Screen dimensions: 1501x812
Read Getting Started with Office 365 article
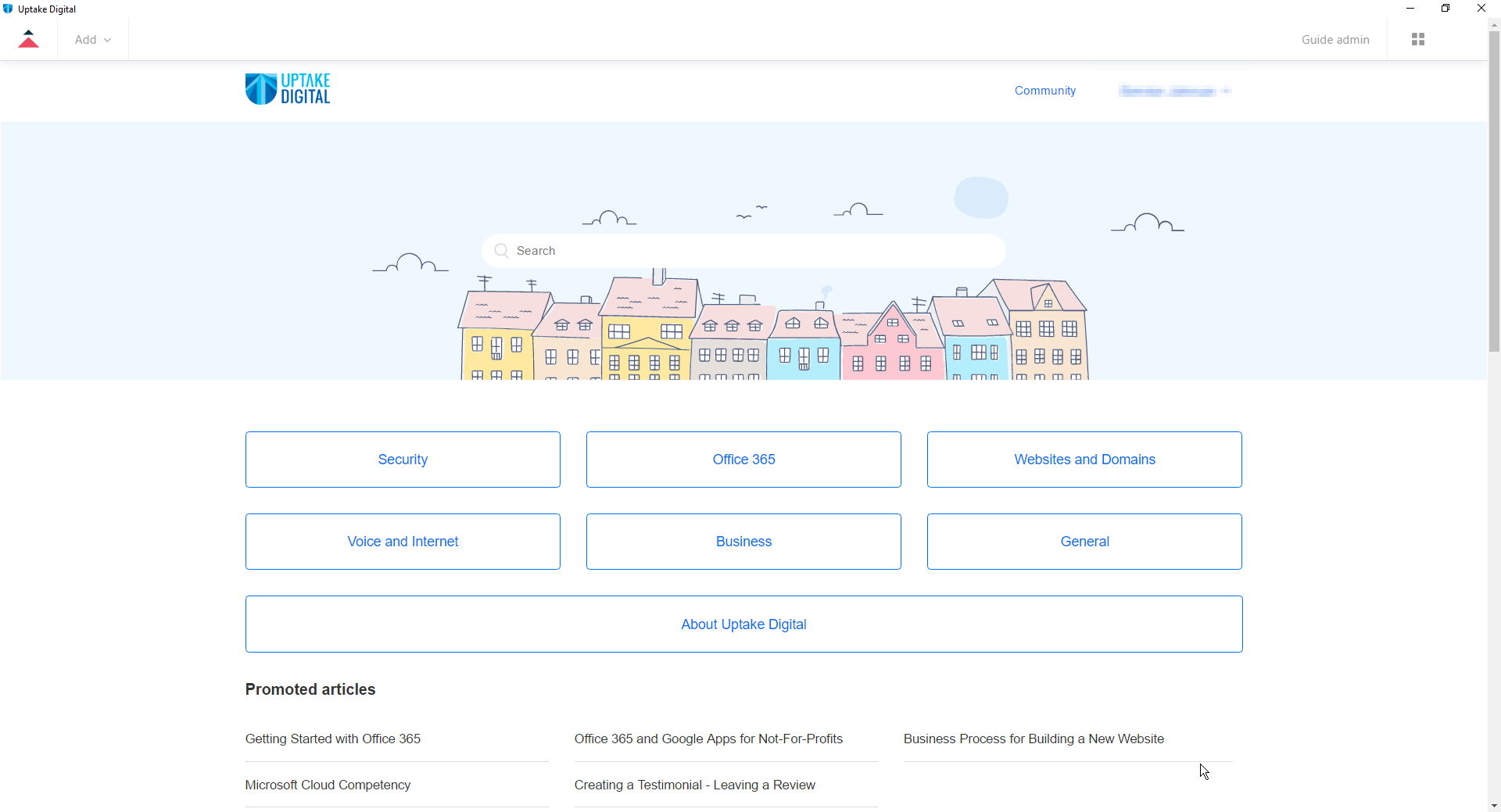pyautogui.click(x=333, y=739)
